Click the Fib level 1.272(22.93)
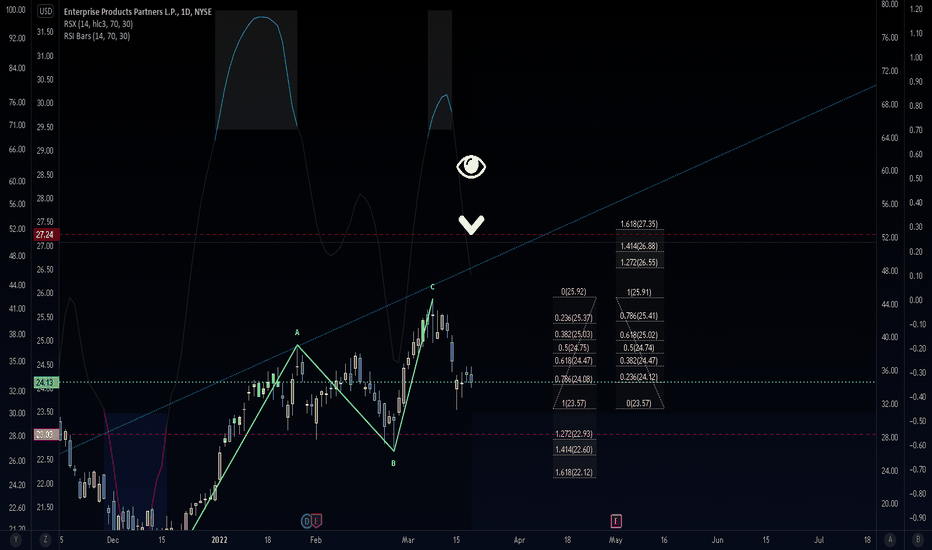Image resolution: width=932 pixels, height=550 pixels. coord(574,434)
